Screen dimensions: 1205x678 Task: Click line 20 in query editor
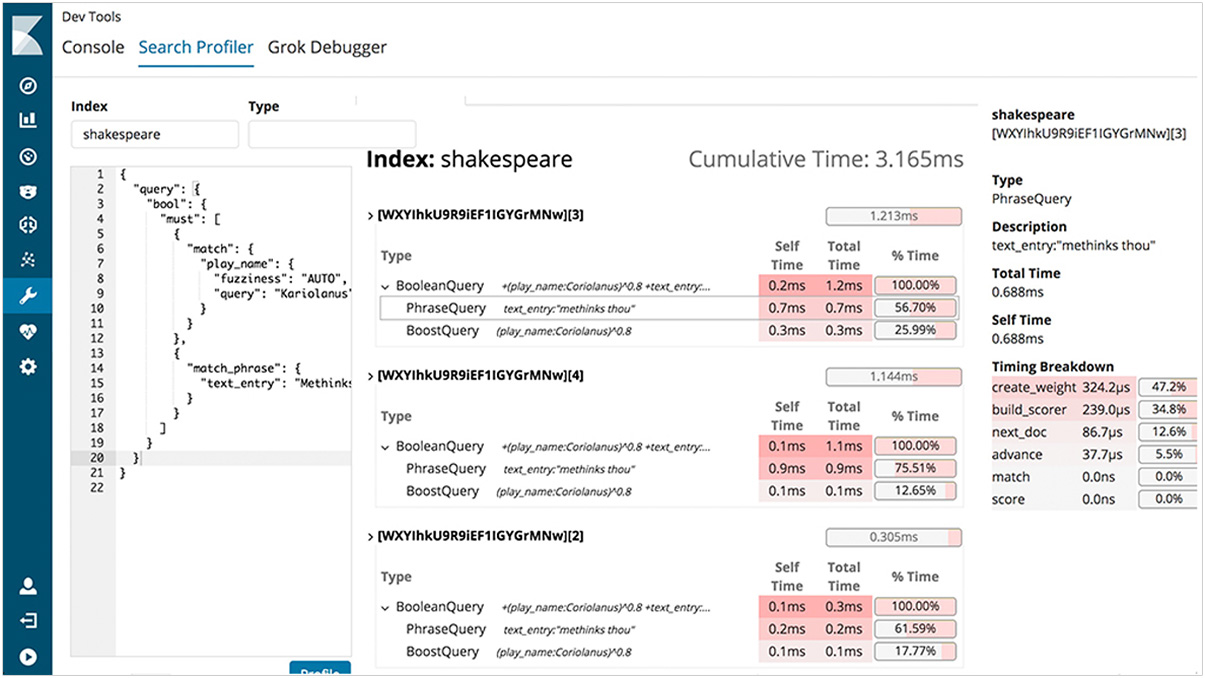pyautogui.click(x=232, y=458)
